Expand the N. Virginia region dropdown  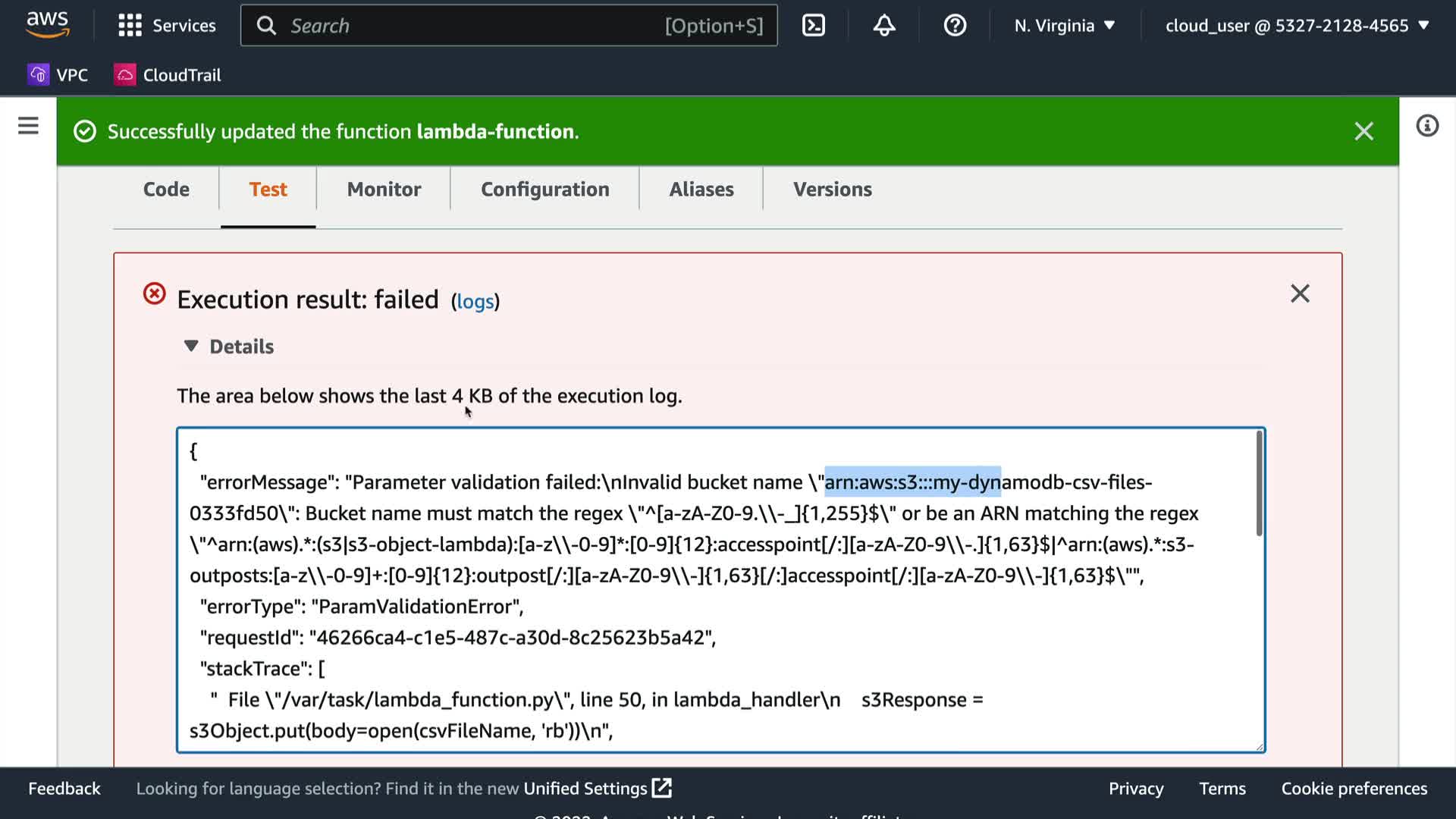[1065, 26]
